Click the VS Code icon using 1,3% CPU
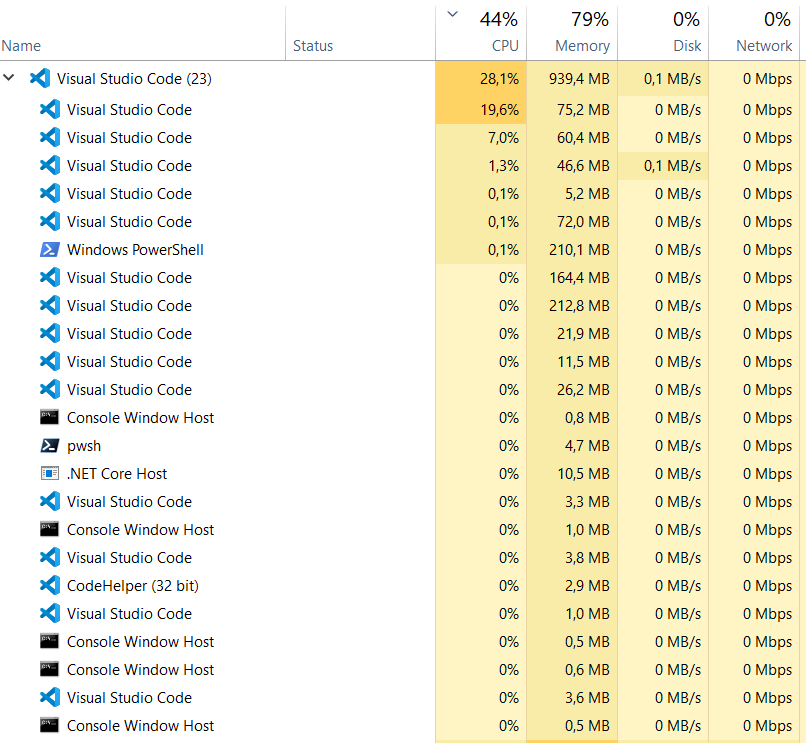The height and width of the screenshot is (743, 806). tap(50, 166)
